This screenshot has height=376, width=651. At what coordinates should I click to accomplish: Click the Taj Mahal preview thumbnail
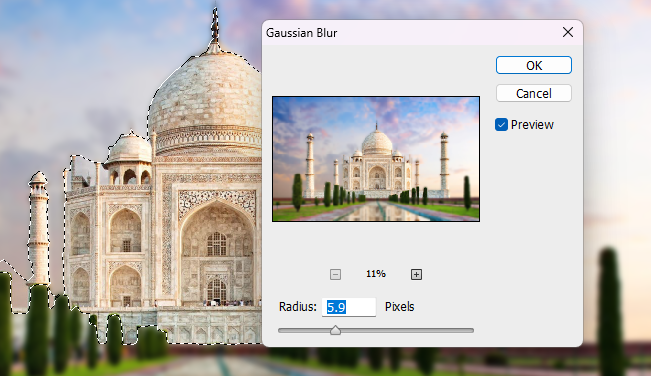(376, 159)
